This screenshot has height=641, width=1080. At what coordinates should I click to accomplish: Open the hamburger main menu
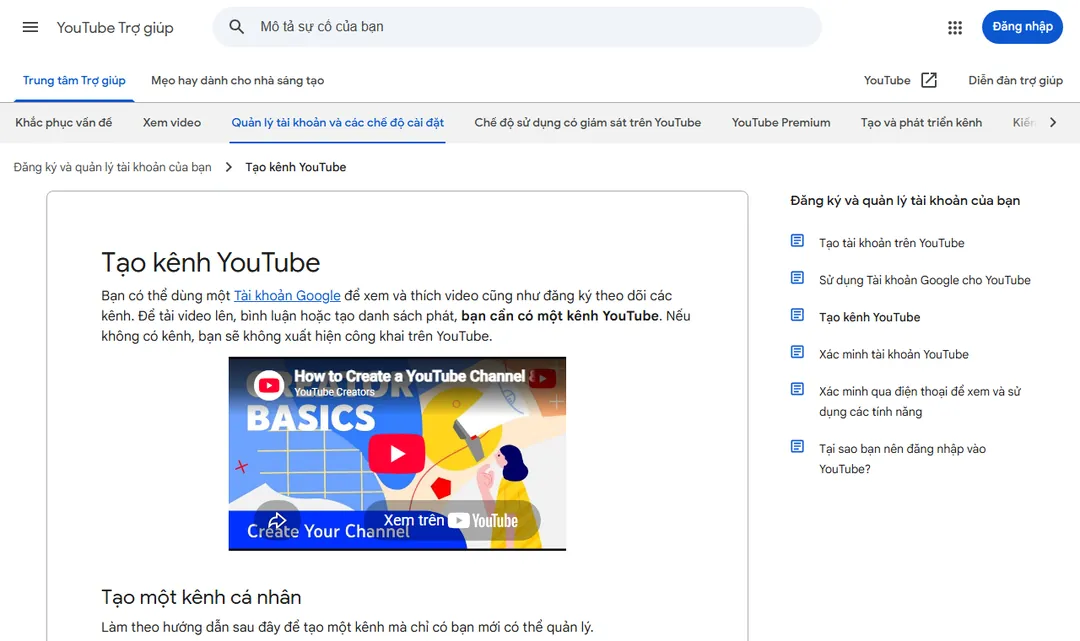(x=30, y=28)
